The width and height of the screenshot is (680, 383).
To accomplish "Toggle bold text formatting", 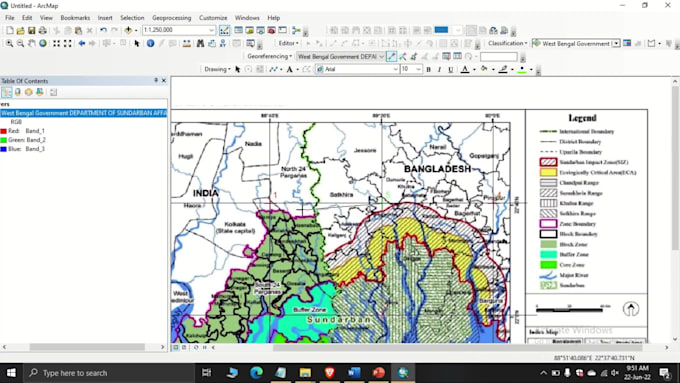I will pyautogui.click(x=428, y=69).
